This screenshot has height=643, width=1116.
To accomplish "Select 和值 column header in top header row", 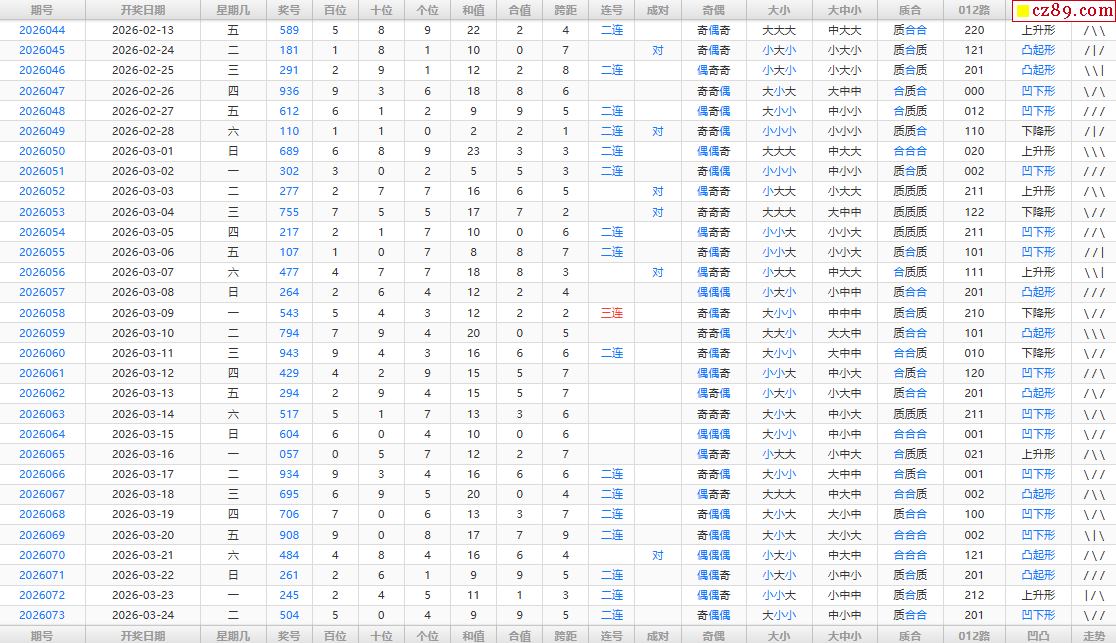I will (473, 9).
